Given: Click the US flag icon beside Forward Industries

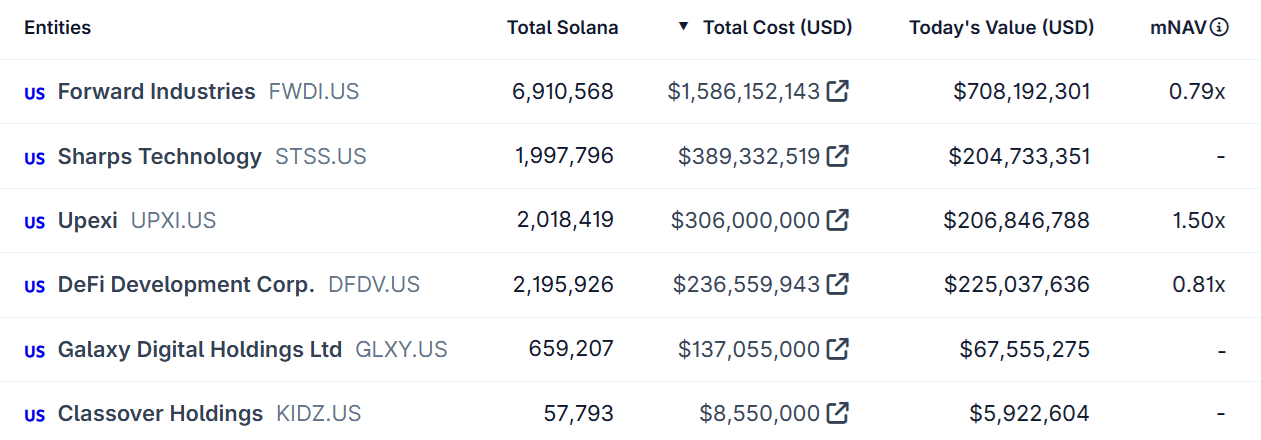Looking at the screenshot, I should point(35,93).
